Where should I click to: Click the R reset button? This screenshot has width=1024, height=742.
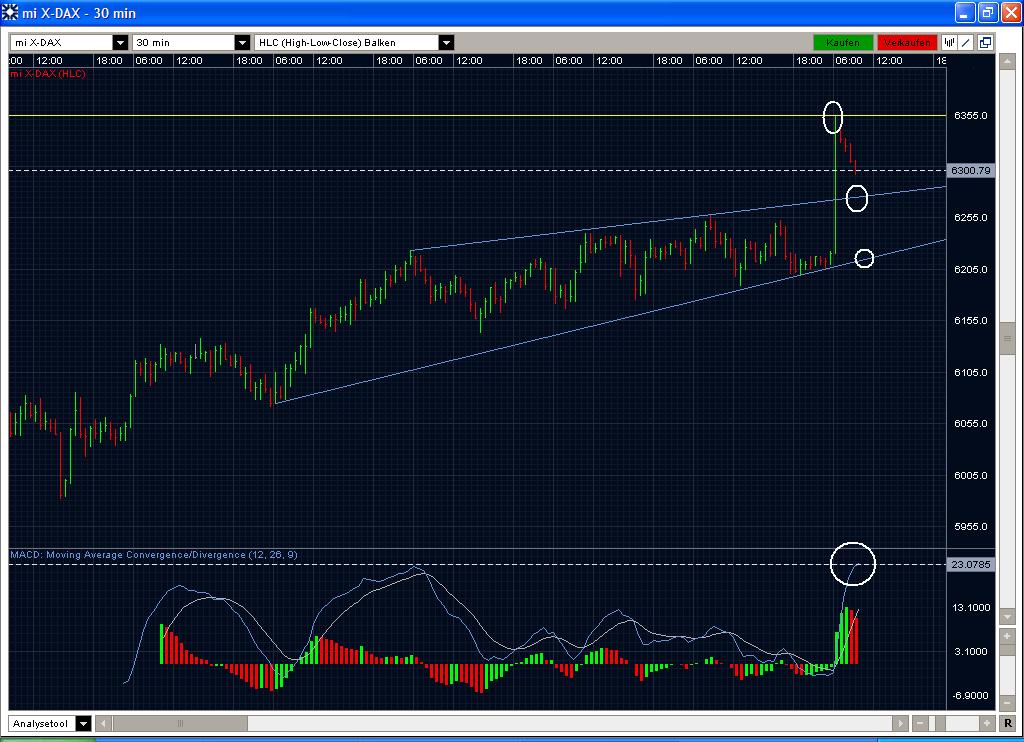1008,723
